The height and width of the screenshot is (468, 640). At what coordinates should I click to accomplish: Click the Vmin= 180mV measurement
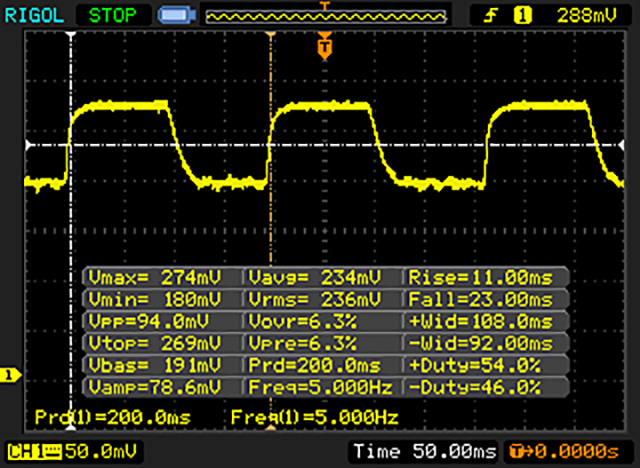pos(155,300)
